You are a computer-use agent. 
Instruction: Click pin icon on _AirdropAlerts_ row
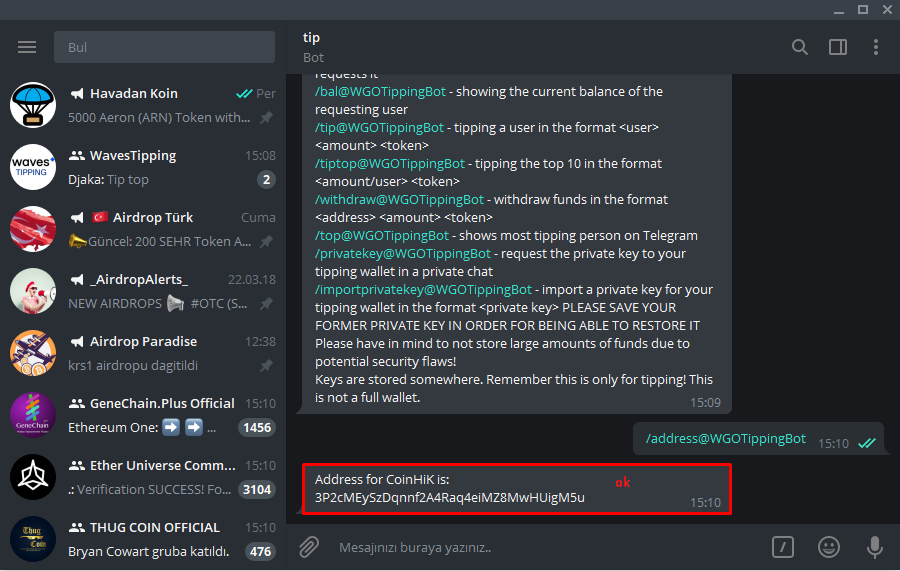(266, 304)
